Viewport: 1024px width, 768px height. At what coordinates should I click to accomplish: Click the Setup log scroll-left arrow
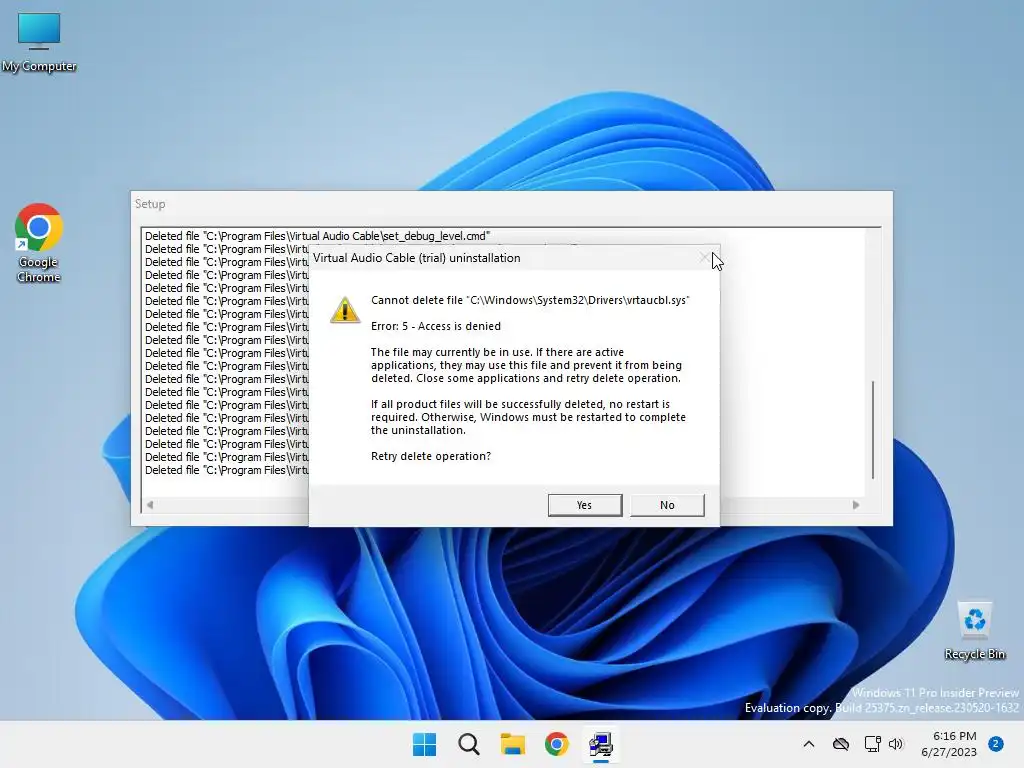tap(150, 504)
